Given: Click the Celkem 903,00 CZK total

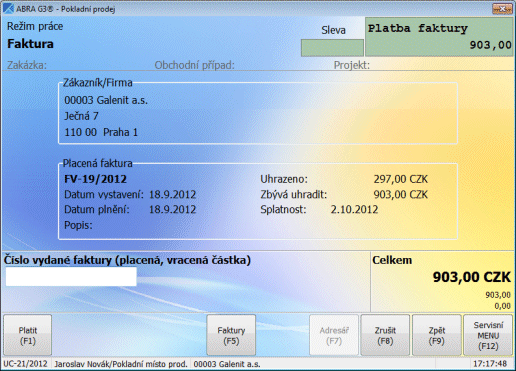Looking at the screenshot, I should tap(471, 277).
